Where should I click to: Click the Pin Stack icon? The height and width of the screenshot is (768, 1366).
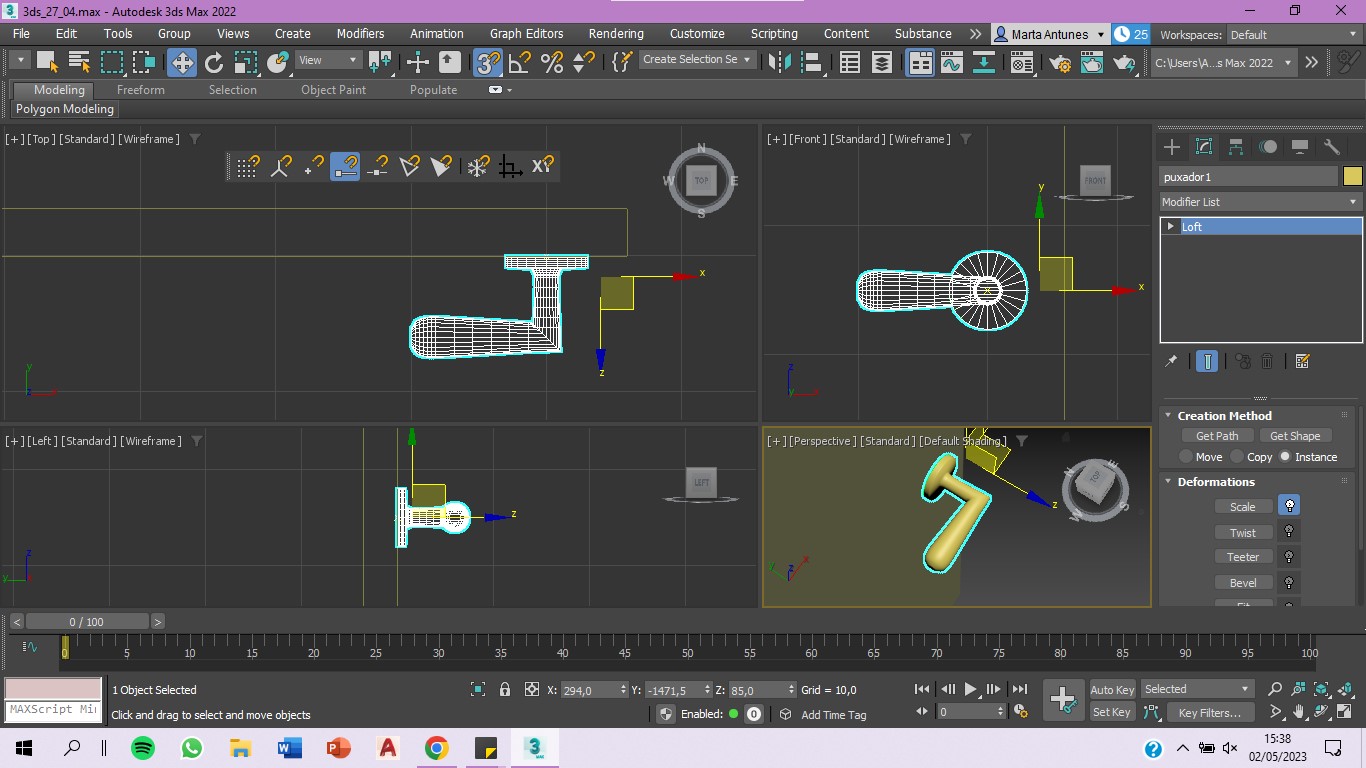point(1171,362)
